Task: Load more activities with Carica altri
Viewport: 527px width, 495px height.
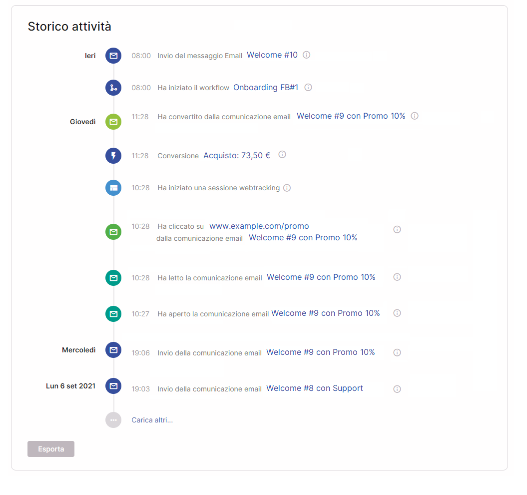Action: pyautogui.click(x=152, y=420)
